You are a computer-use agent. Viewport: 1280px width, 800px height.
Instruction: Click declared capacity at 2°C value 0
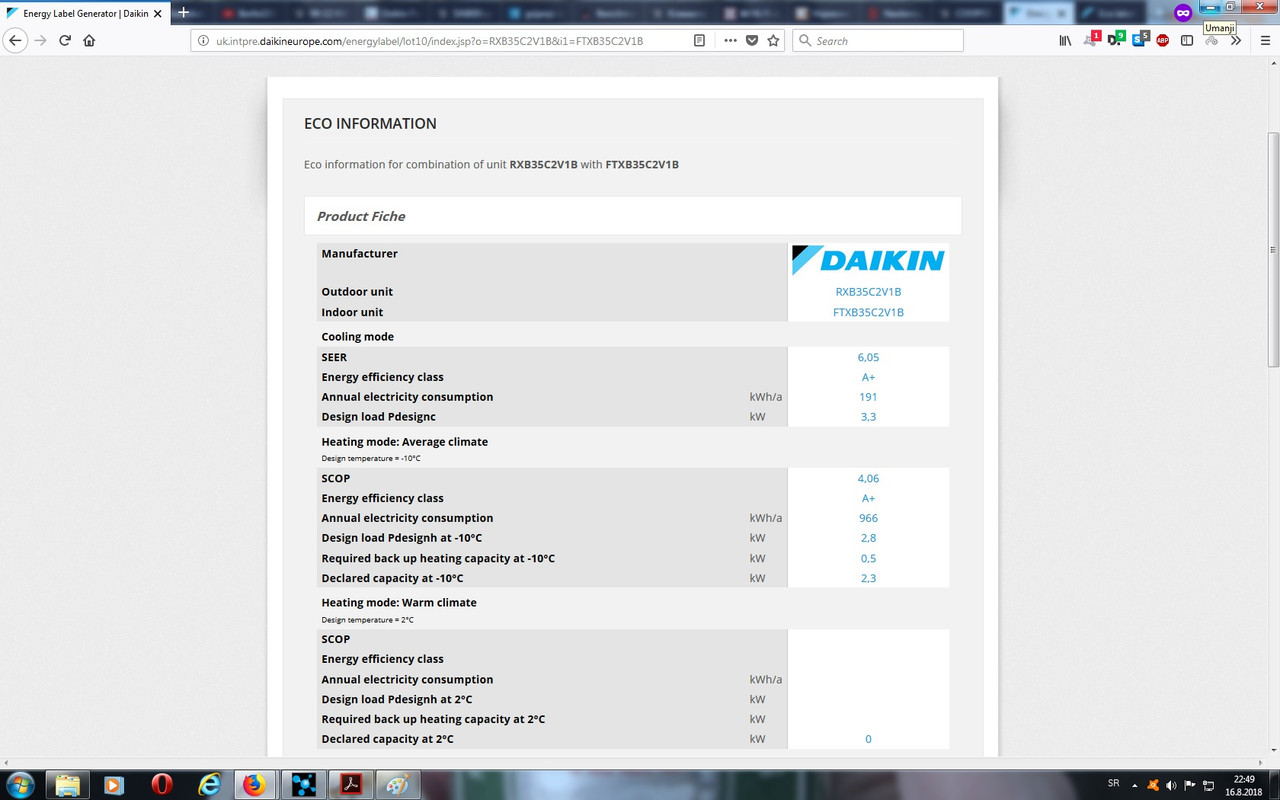(x=868, y=739)
